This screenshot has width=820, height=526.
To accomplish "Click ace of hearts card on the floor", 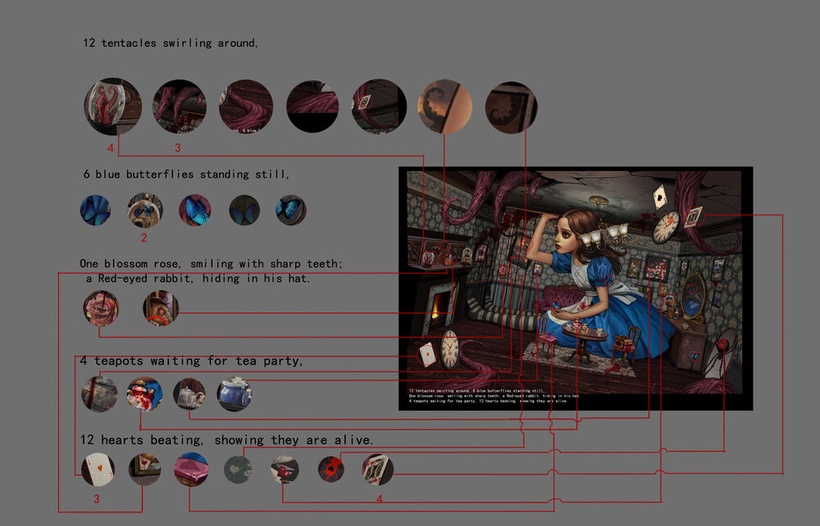I will [x=427, y=353].
